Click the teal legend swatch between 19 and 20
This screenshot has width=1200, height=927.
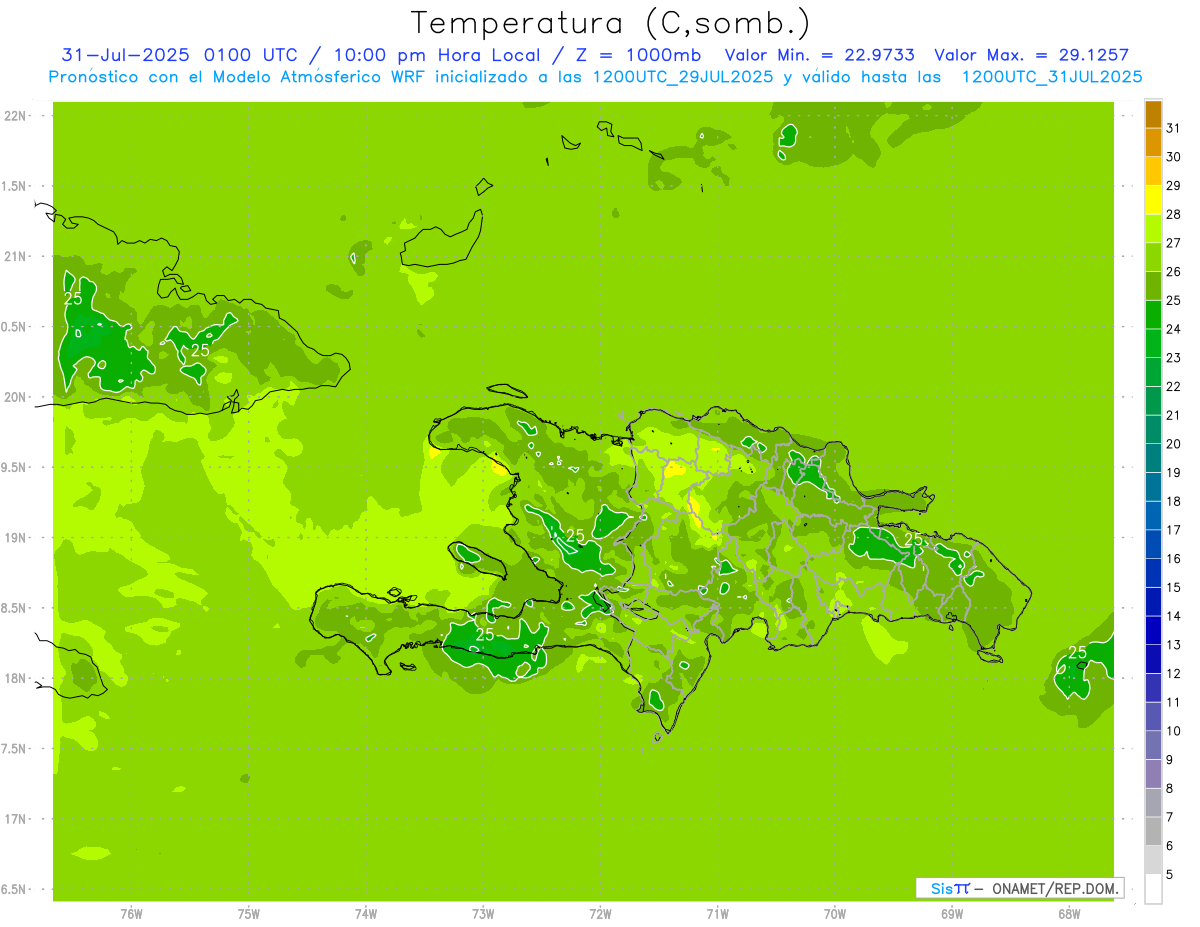click(x=1153, y=458)
